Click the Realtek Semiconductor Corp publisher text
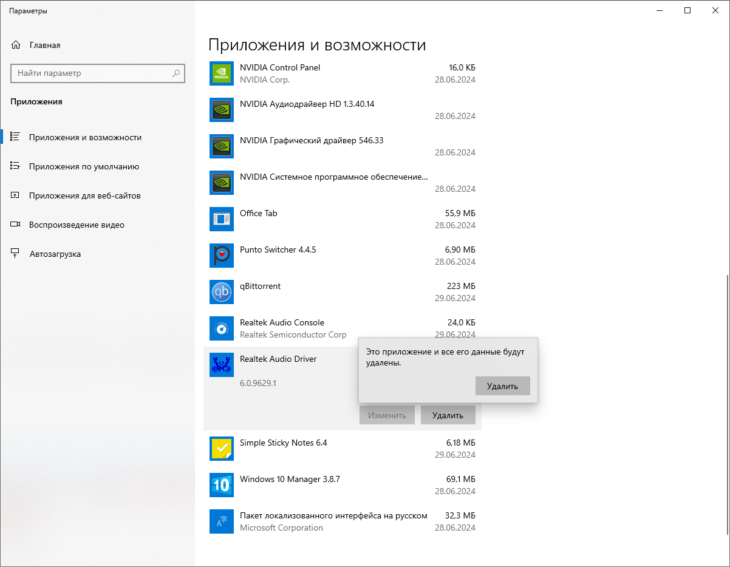This screenshot has width=730, height=567. 293,334
